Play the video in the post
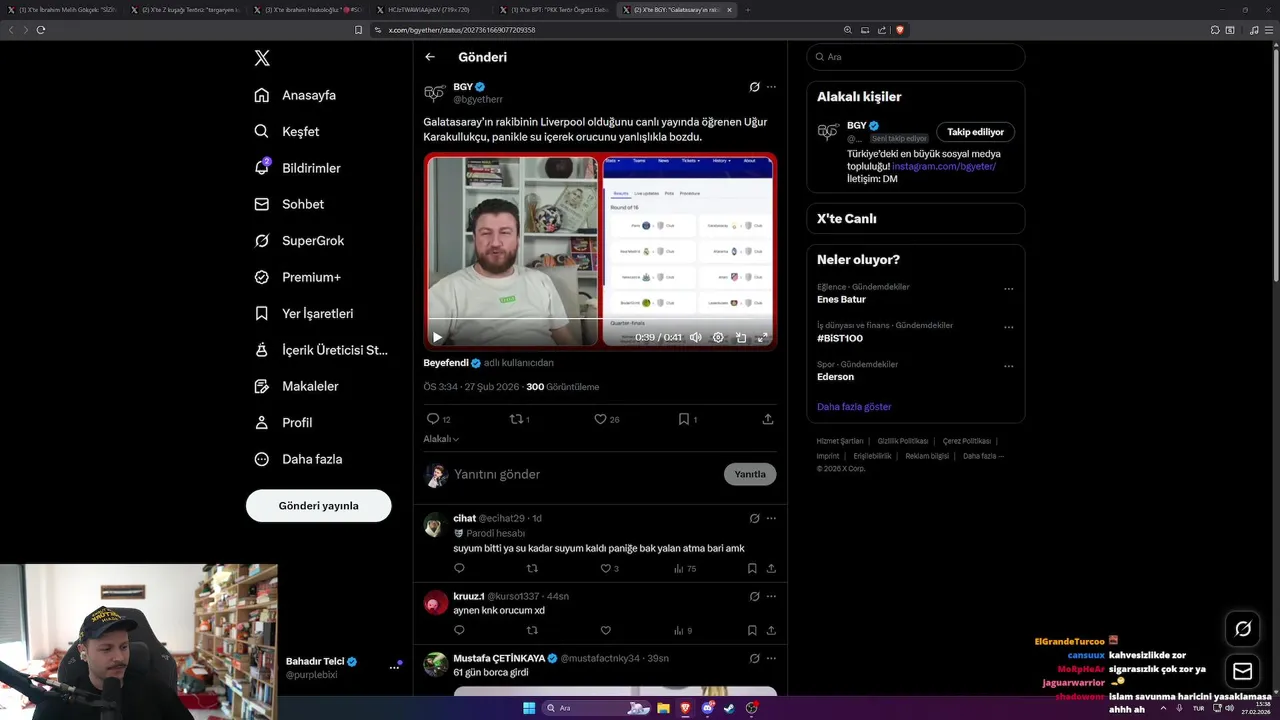The image size is (1280, 720). click(437, 337)
